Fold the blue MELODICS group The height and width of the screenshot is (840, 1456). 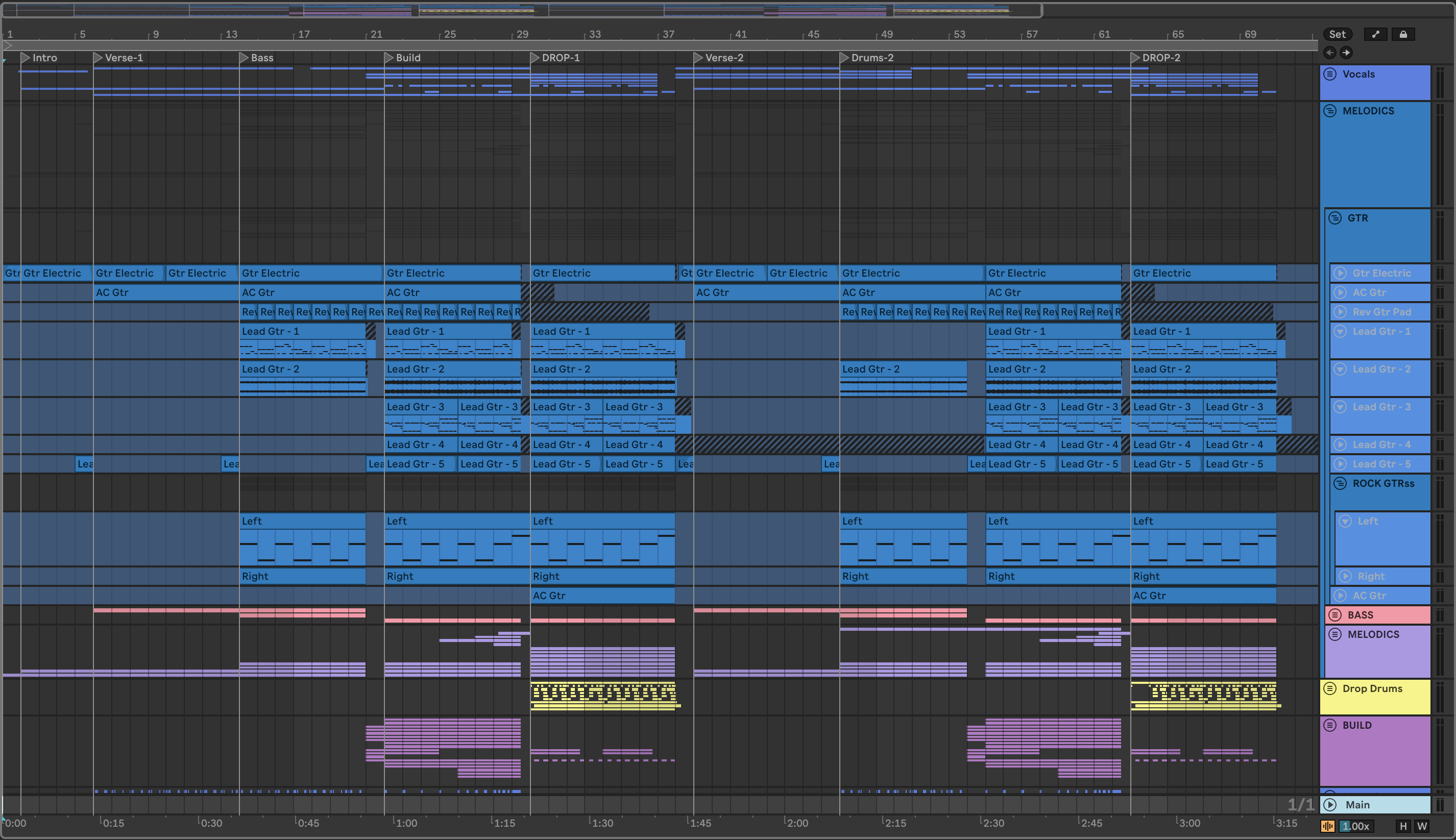tap(1330, 111)
